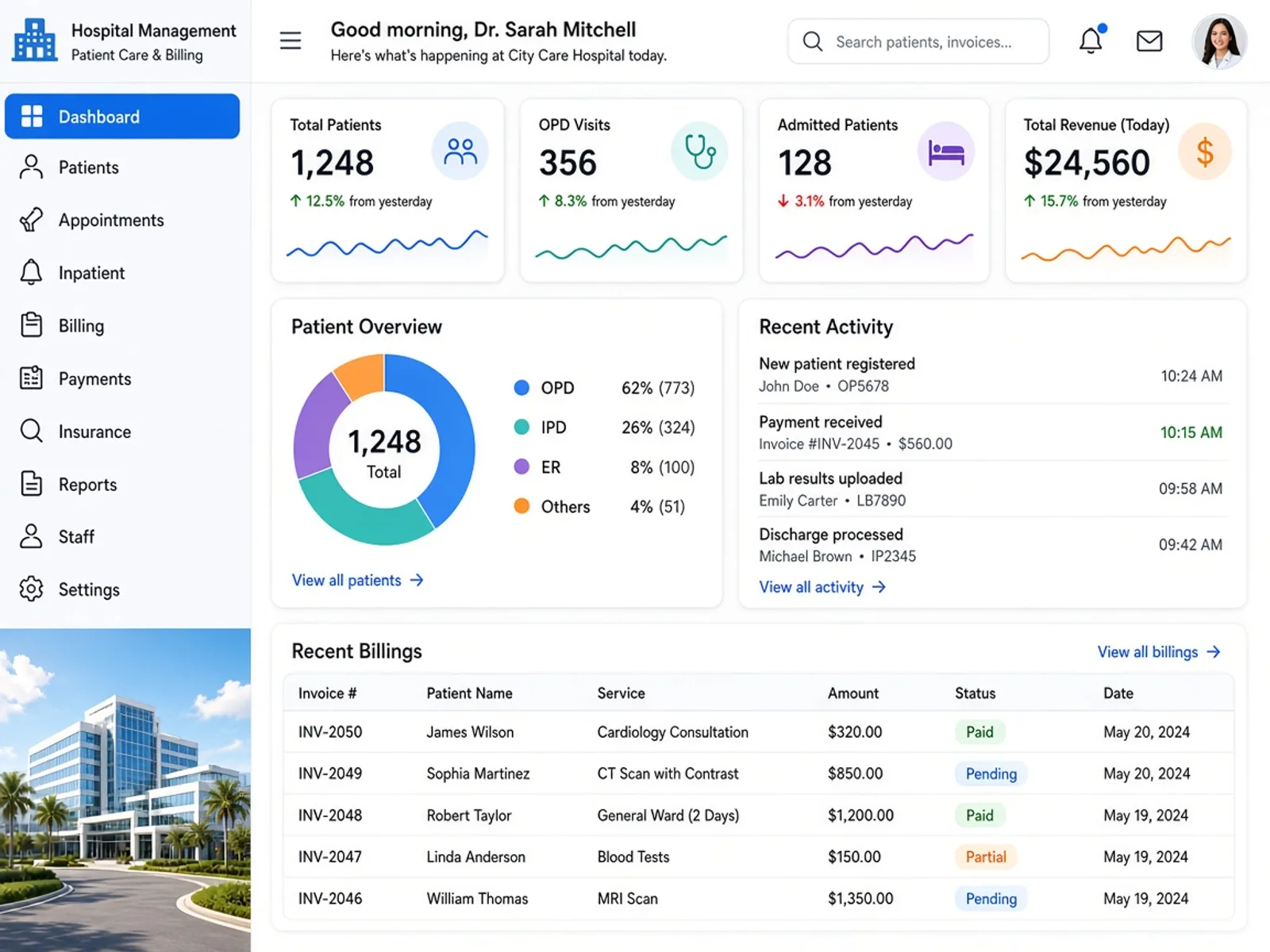Select invoice INV-2050
The width and height of the screenshot is (1270, 952).
(x=330, y=732)
